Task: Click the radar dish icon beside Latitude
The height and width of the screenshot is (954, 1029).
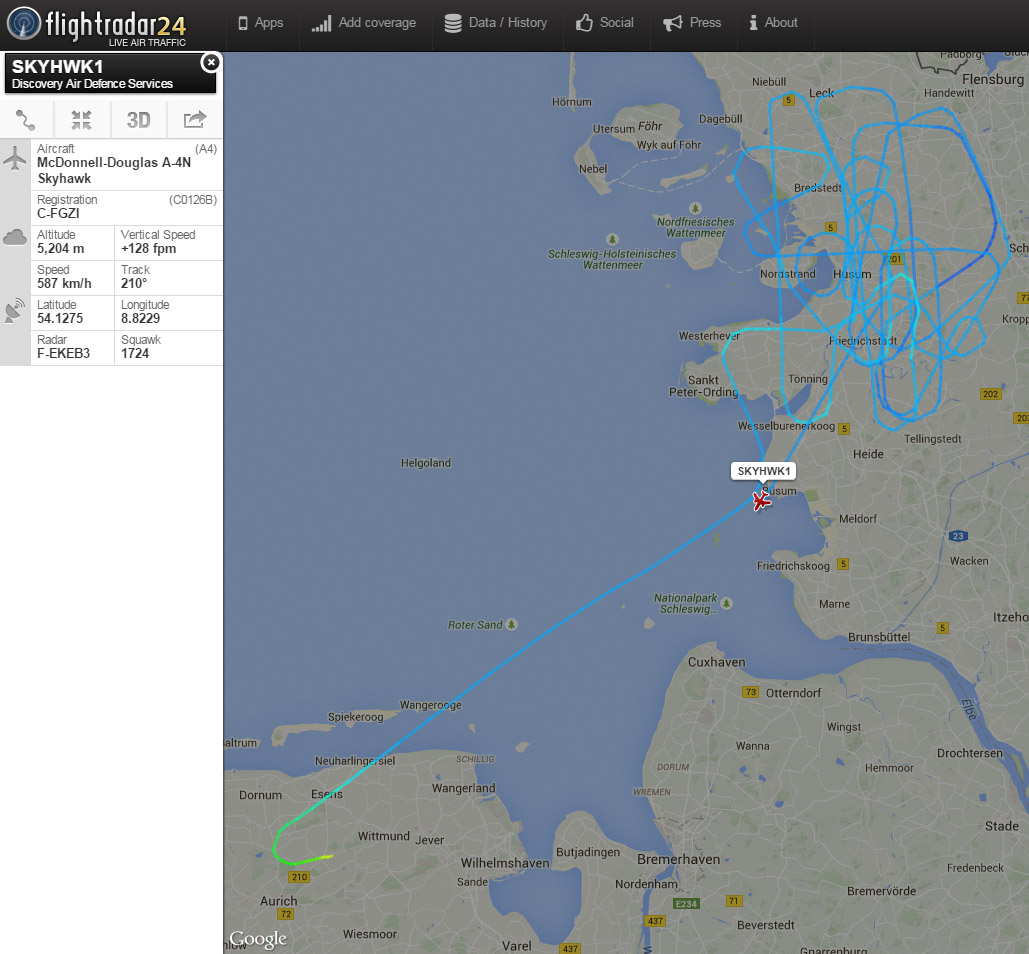Action: coord(14,310)
